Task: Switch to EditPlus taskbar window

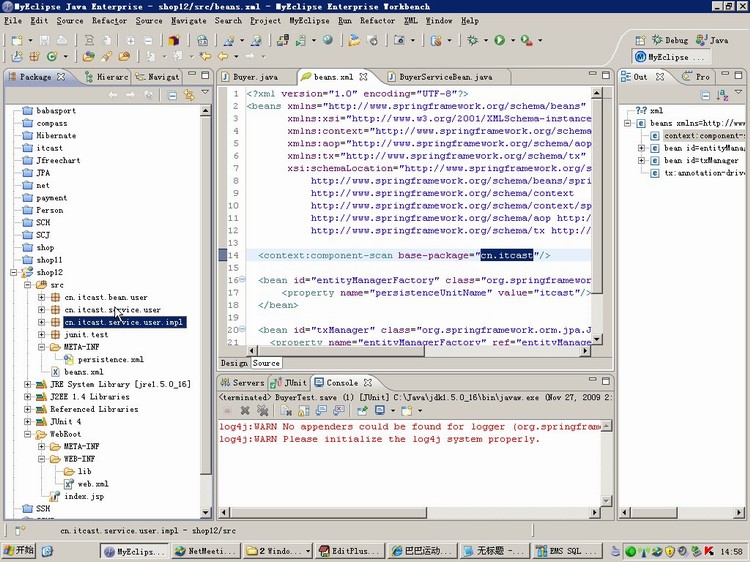Action: click(x=350, y=551)
